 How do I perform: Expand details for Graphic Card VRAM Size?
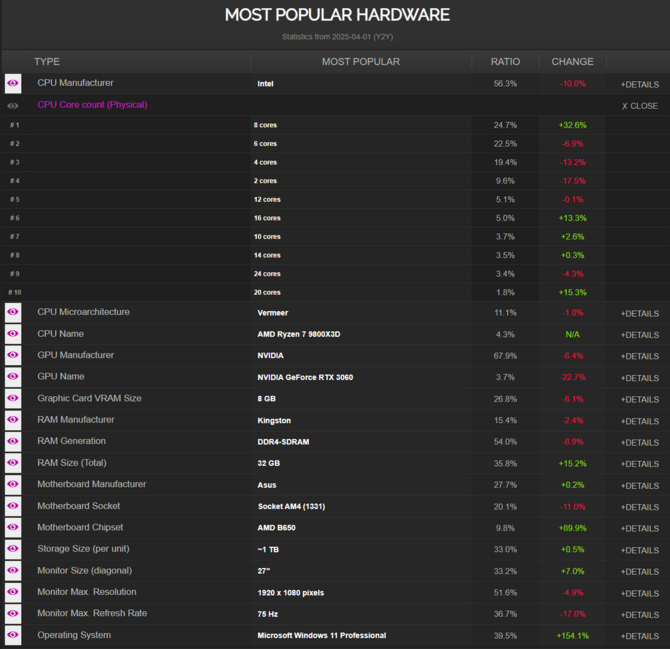tap(640, 399)
